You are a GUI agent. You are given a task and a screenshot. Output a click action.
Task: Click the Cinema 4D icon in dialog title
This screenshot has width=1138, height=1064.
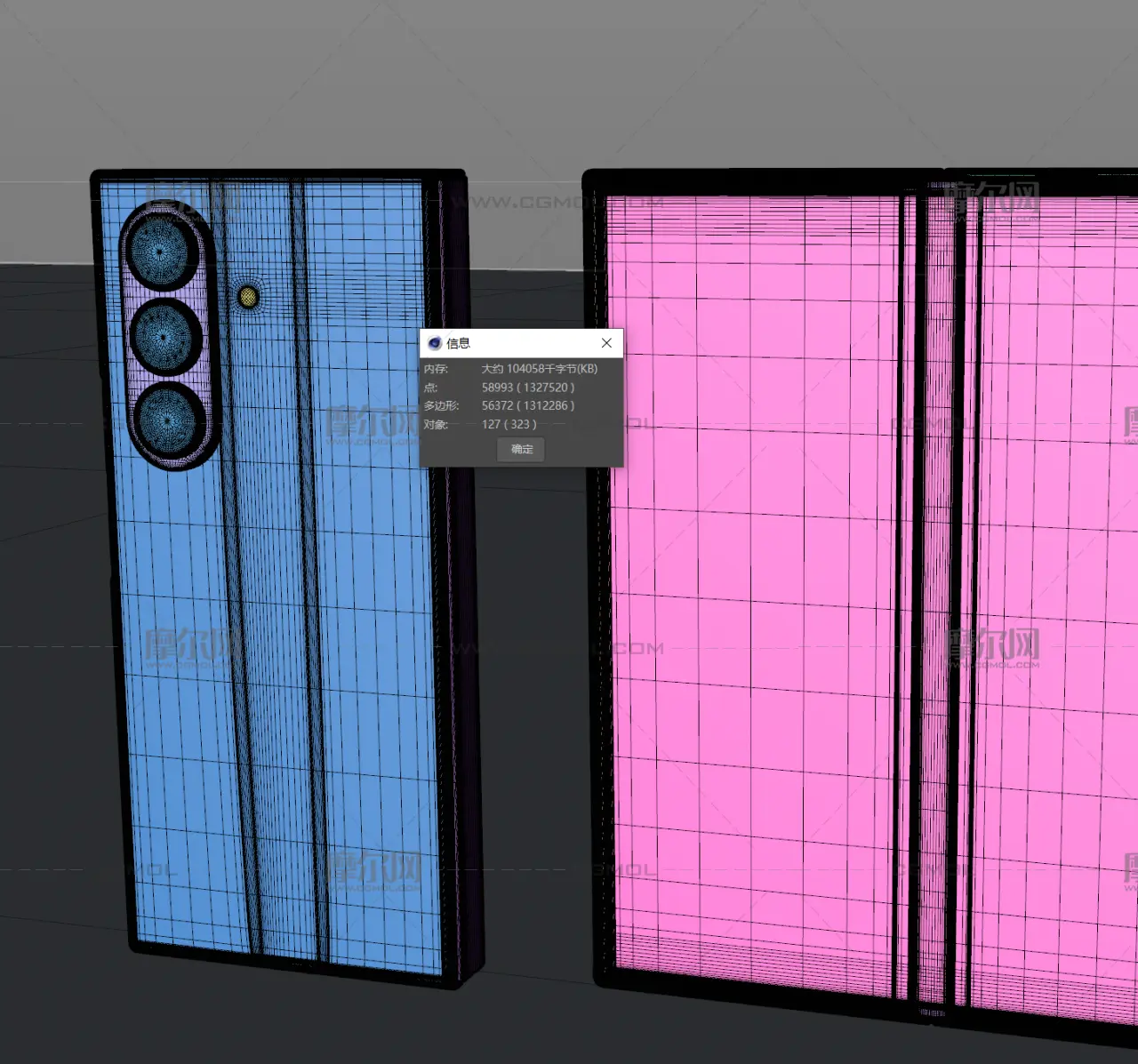pyautogui.click(x=435, y=343)
